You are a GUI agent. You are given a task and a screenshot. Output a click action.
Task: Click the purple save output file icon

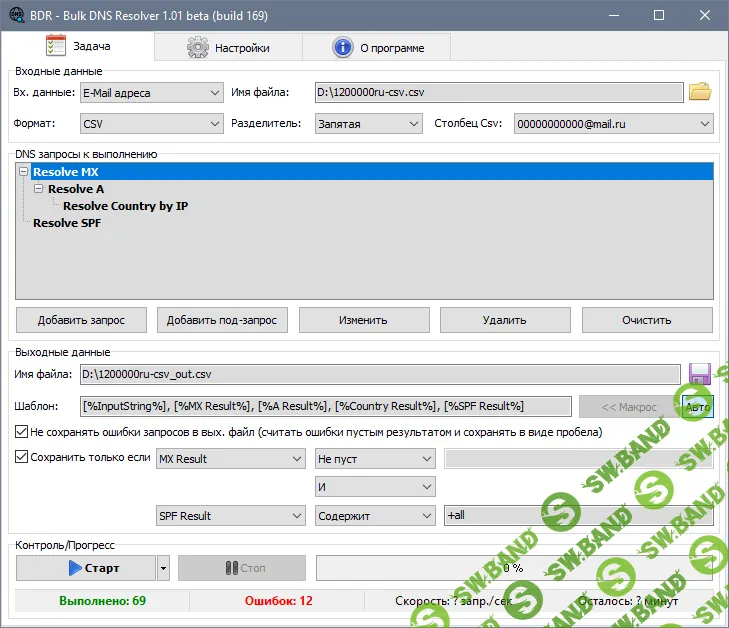coord(700,374)
